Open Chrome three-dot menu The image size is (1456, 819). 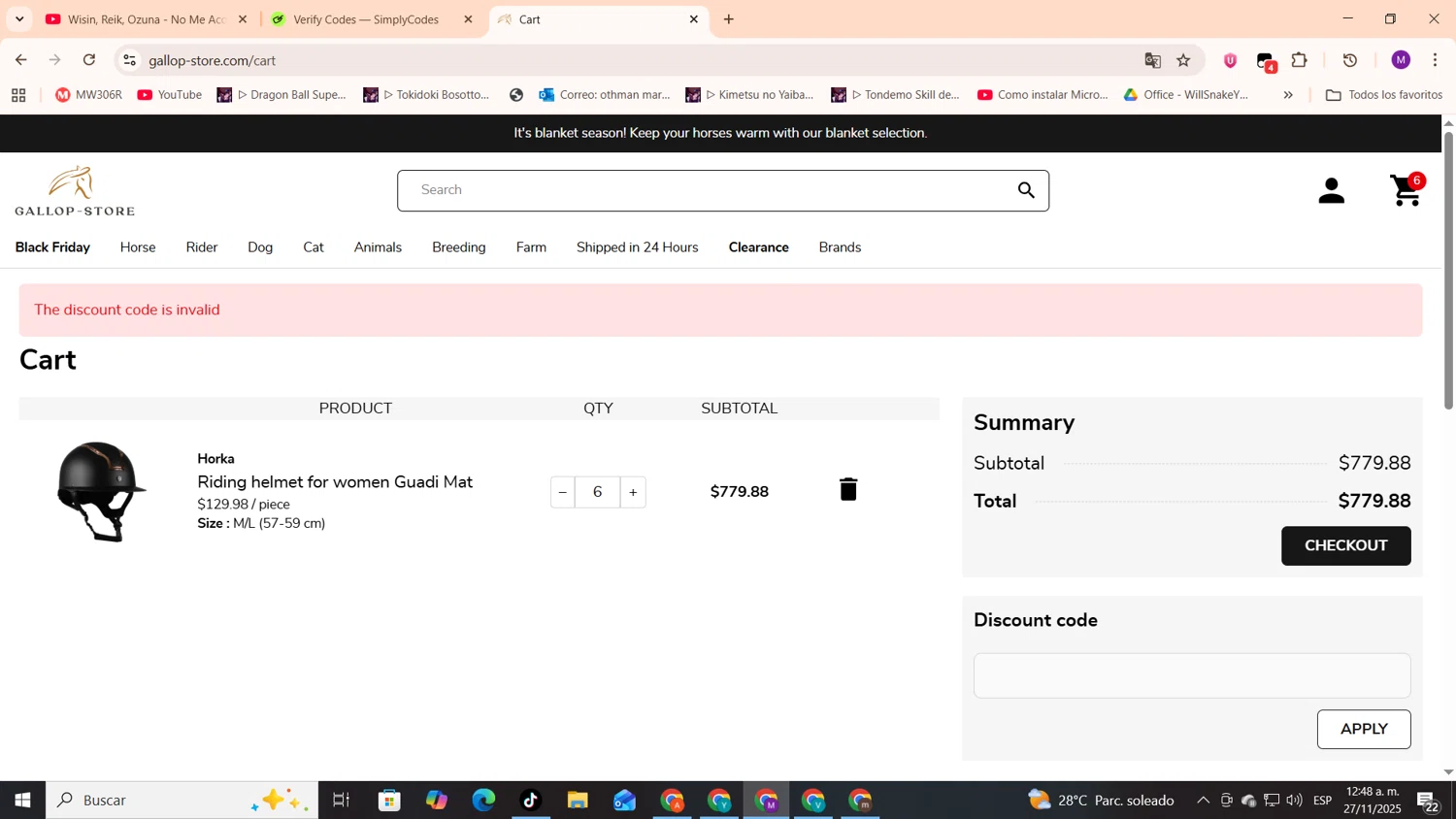coord(1435,60)
